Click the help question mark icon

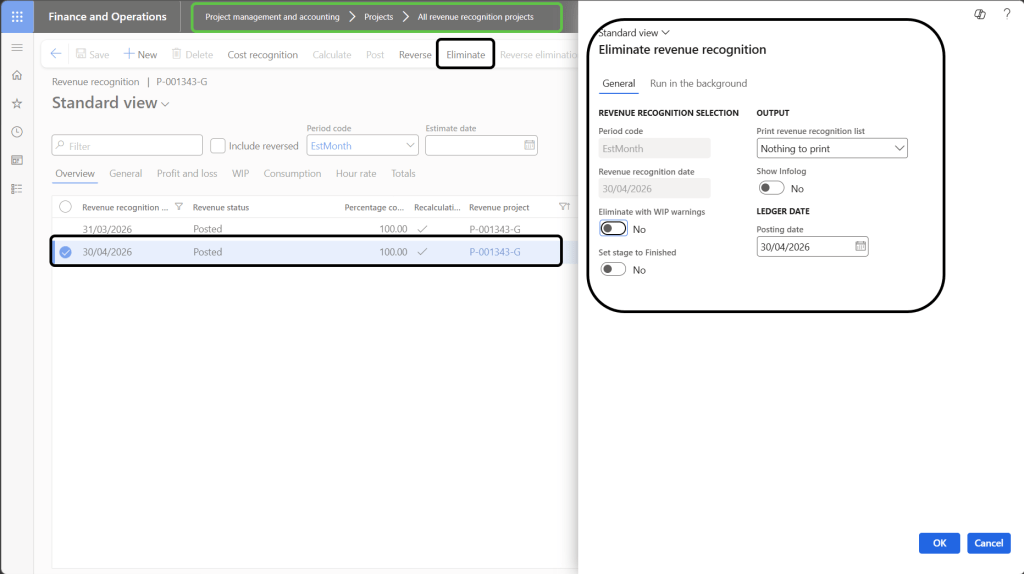(x=1006, y=14)
